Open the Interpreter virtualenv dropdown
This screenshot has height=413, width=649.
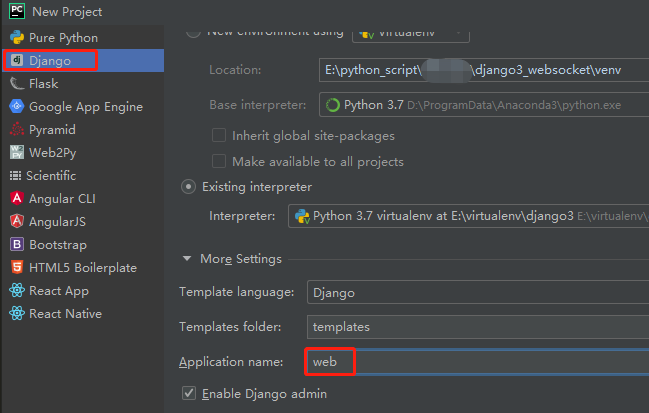(468, 216)
